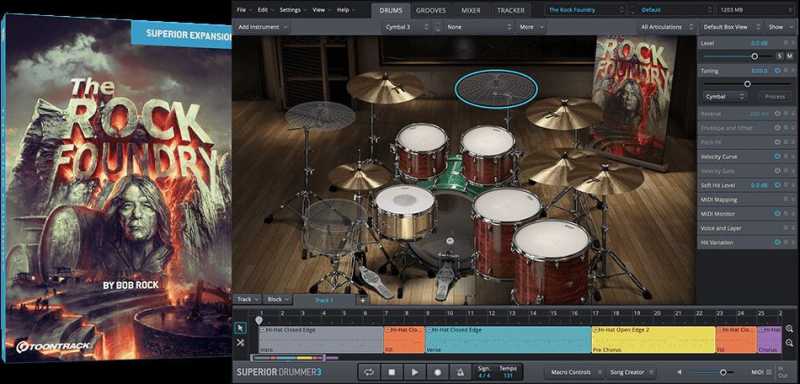This screenshot has height=384, width=800.
Task: Select the arrow pointer tool in track
Action: pyautogui.click(x=240, y=328)
